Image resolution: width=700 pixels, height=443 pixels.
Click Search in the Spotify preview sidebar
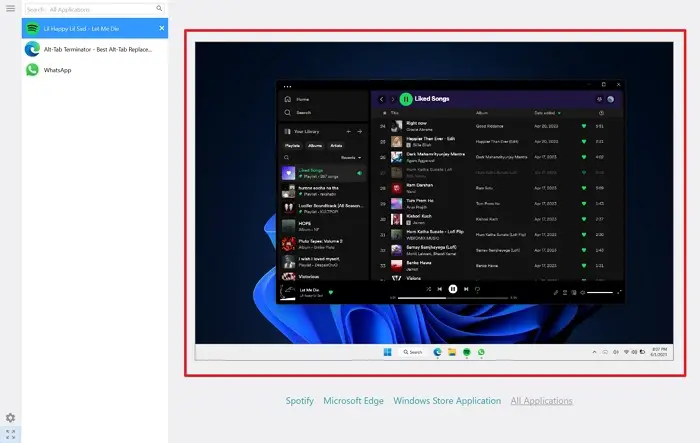(297, 113)
